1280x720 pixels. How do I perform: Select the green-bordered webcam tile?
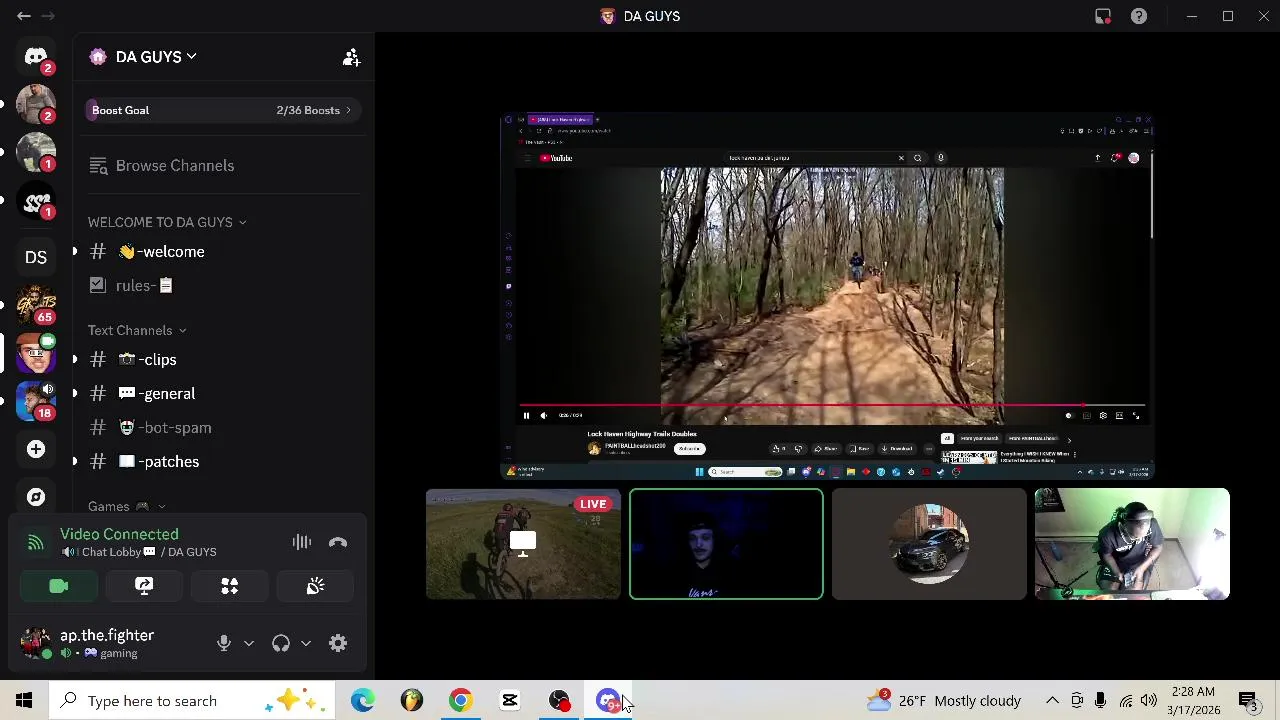point(726,544)
